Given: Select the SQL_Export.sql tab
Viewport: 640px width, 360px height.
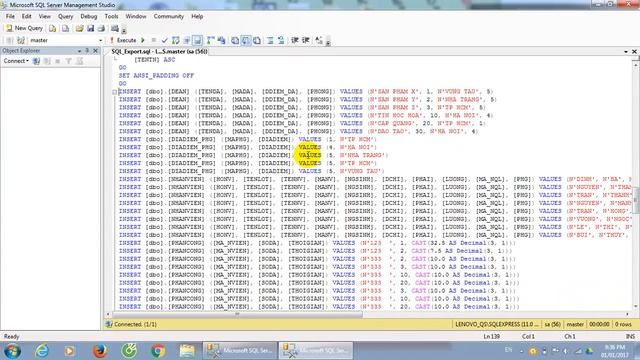Looking at the screenshot, I should 159,52.
